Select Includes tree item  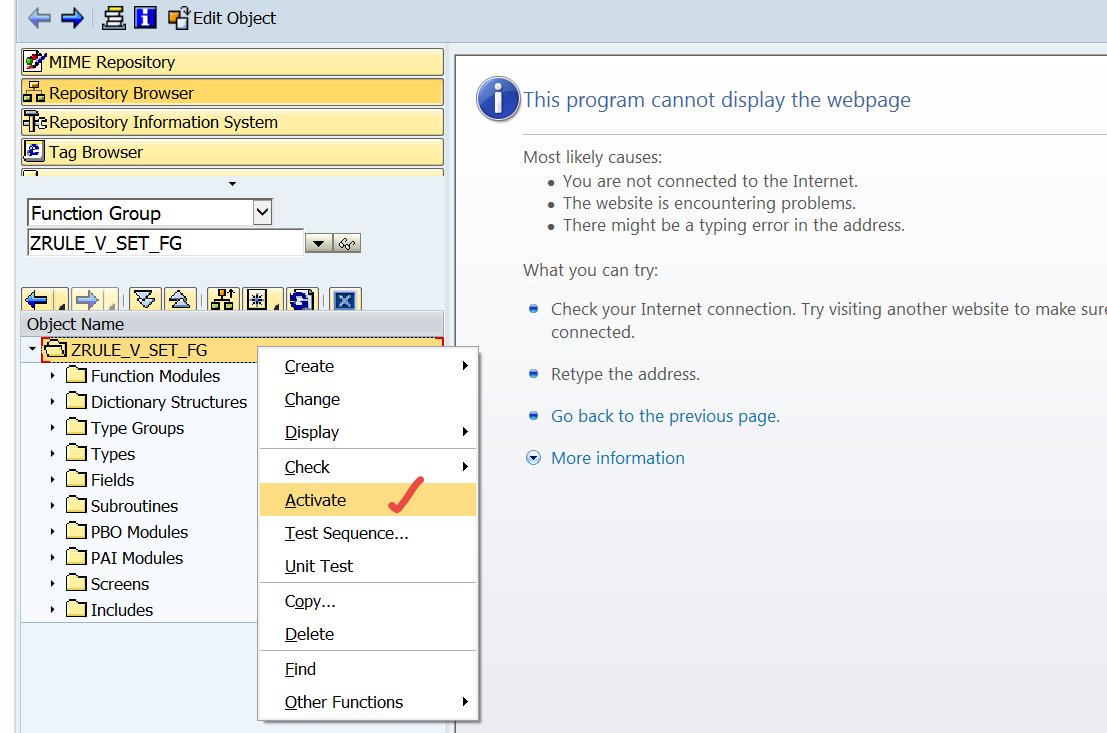point(121,610)
